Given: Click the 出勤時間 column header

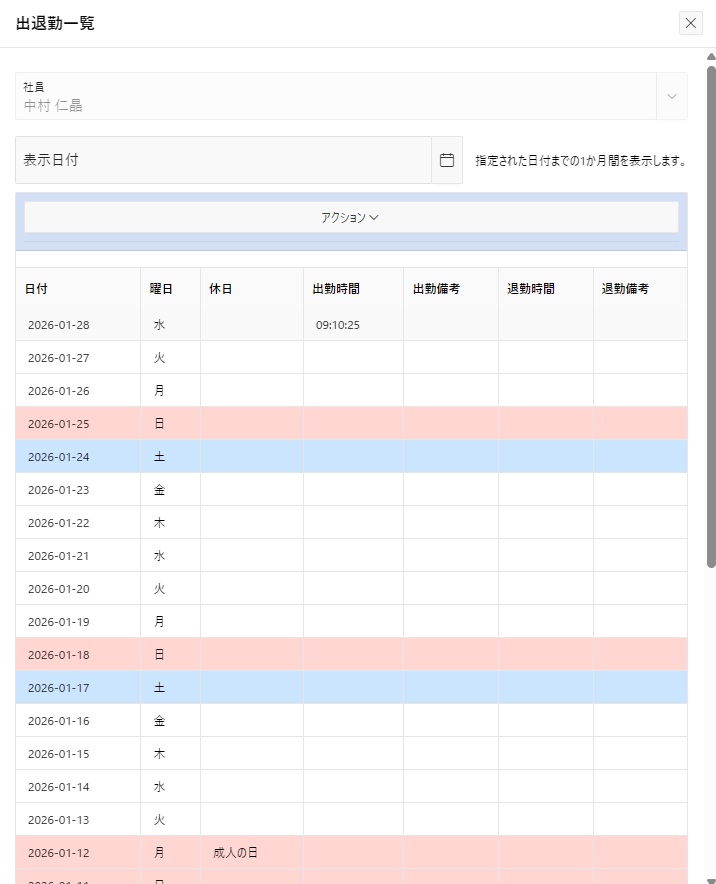Looking at the screenshot, I should 336,289.
